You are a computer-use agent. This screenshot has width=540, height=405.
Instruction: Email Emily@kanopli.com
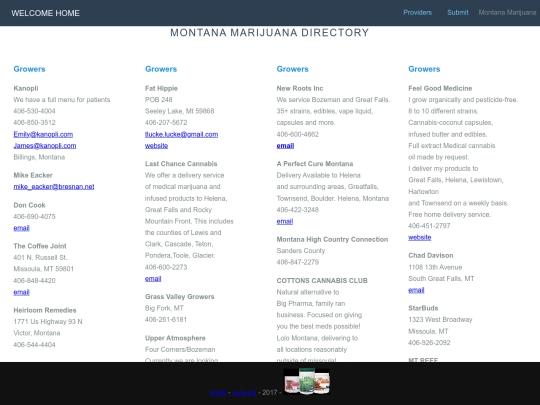coord(43,134)
